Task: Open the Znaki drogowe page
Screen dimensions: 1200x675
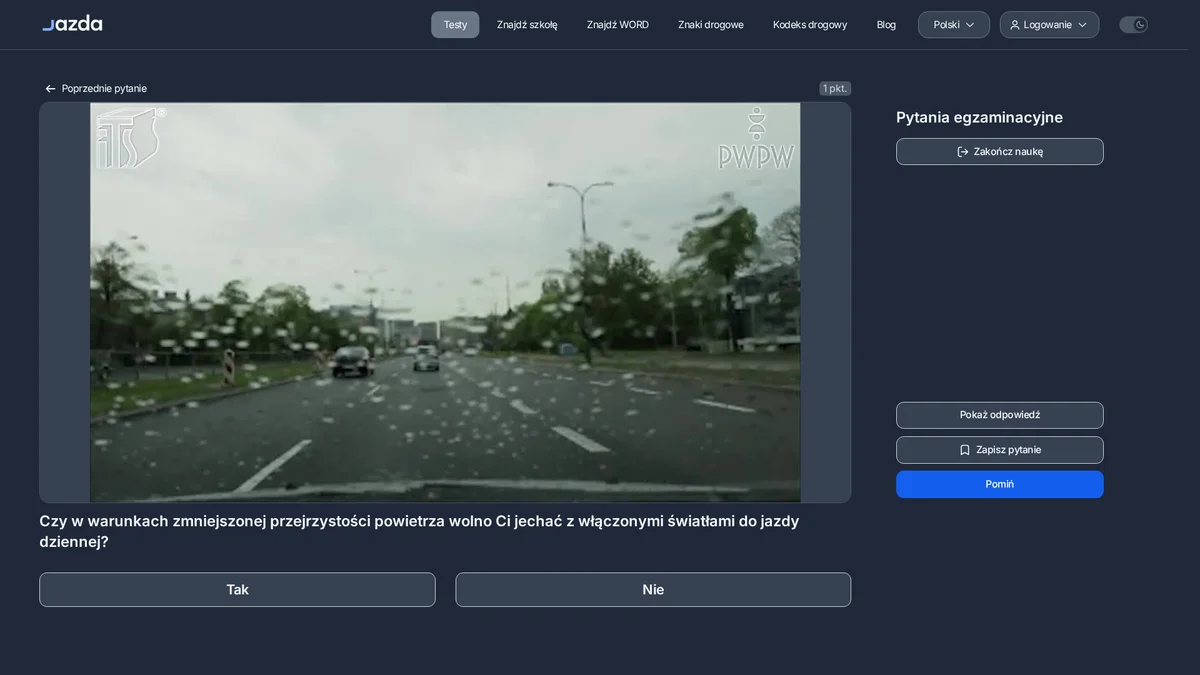Action: pos(711,25)
